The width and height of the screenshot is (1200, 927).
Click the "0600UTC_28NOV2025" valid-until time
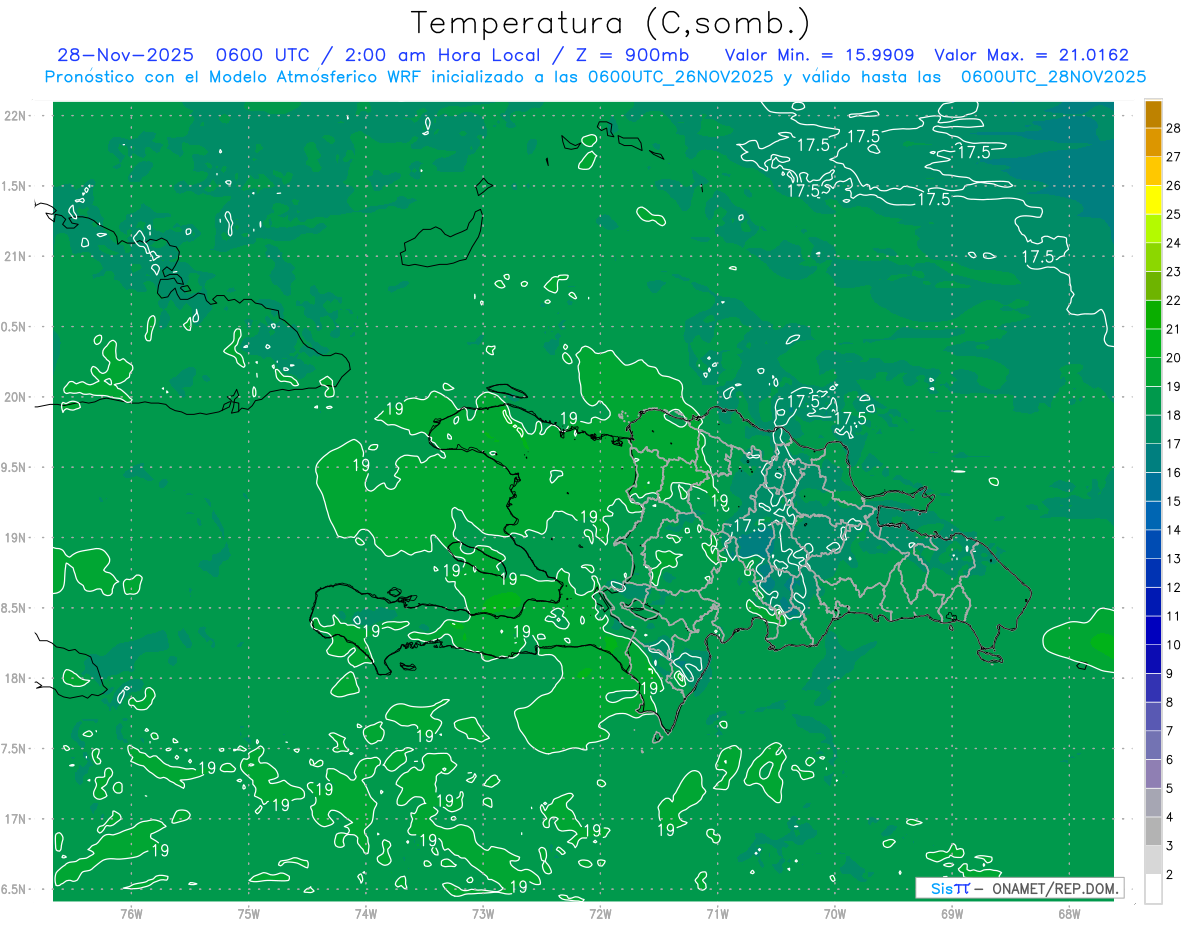tap(1053, 77)
